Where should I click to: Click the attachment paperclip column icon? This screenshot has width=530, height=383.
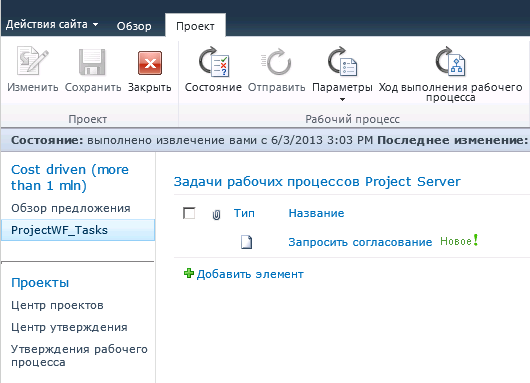tap(216, 215)
